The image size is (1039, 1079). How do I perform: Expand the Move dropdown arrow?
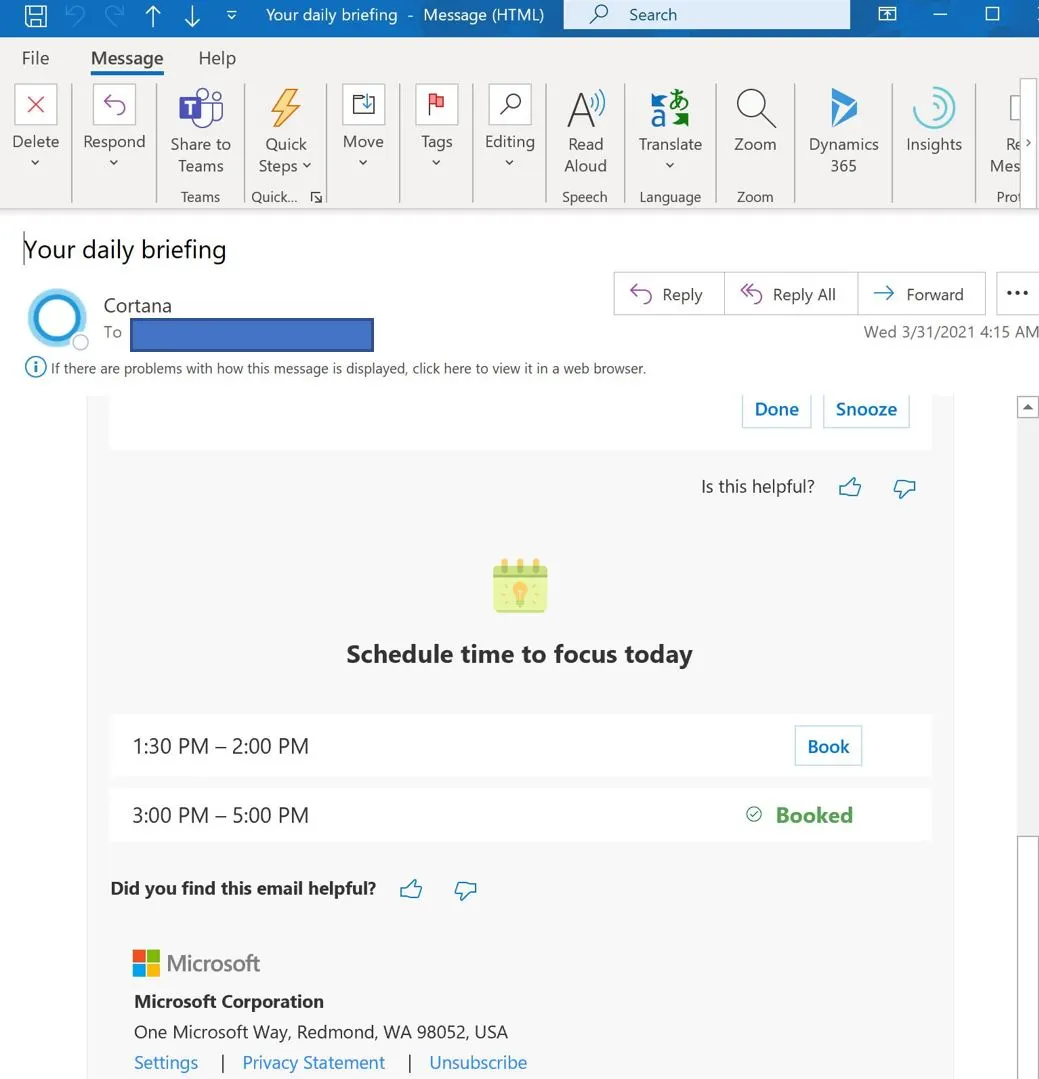[x=363, y=163]
